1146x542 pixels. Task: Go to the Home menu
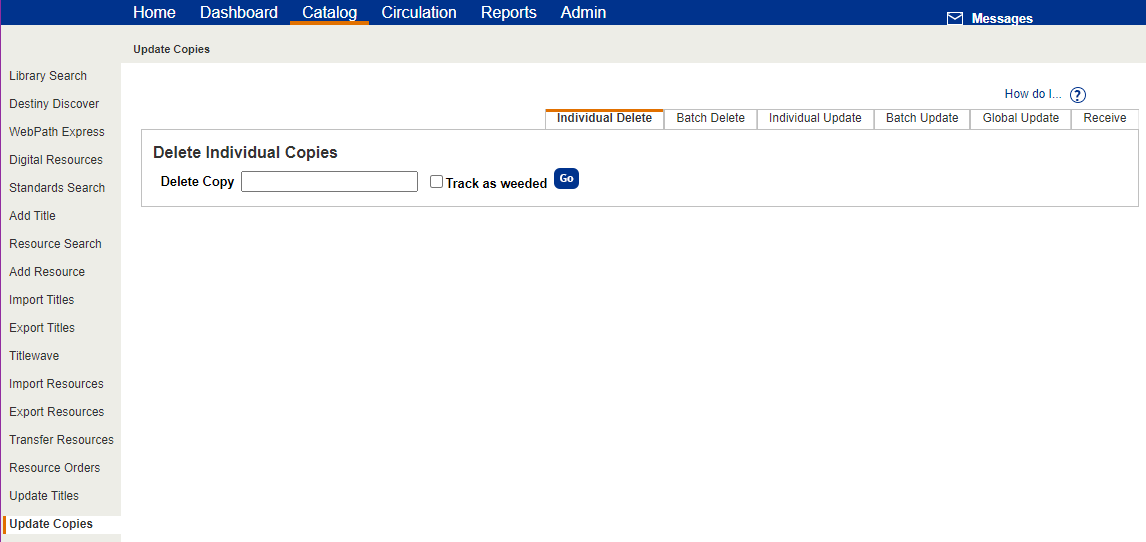tap(154, 12)
